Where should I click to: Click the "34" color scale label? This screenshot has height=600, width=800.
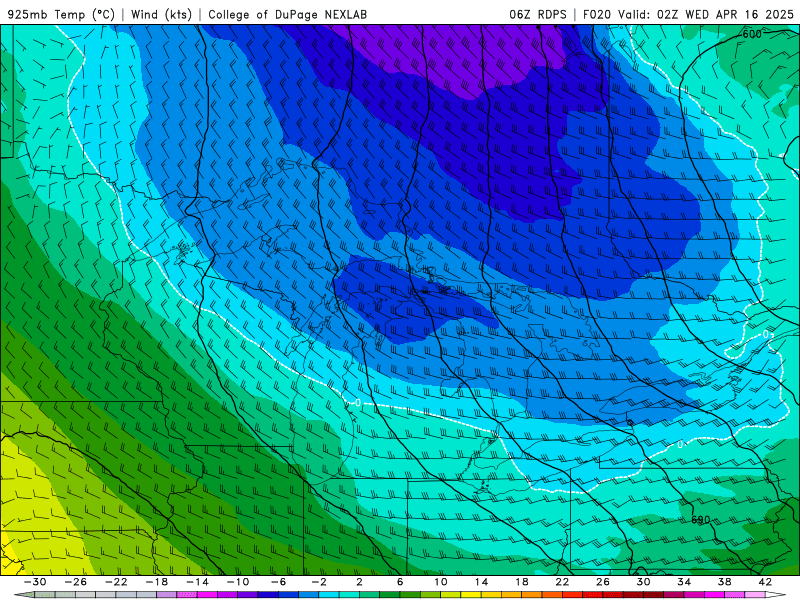pyautogui.click(x=684, y=582)
